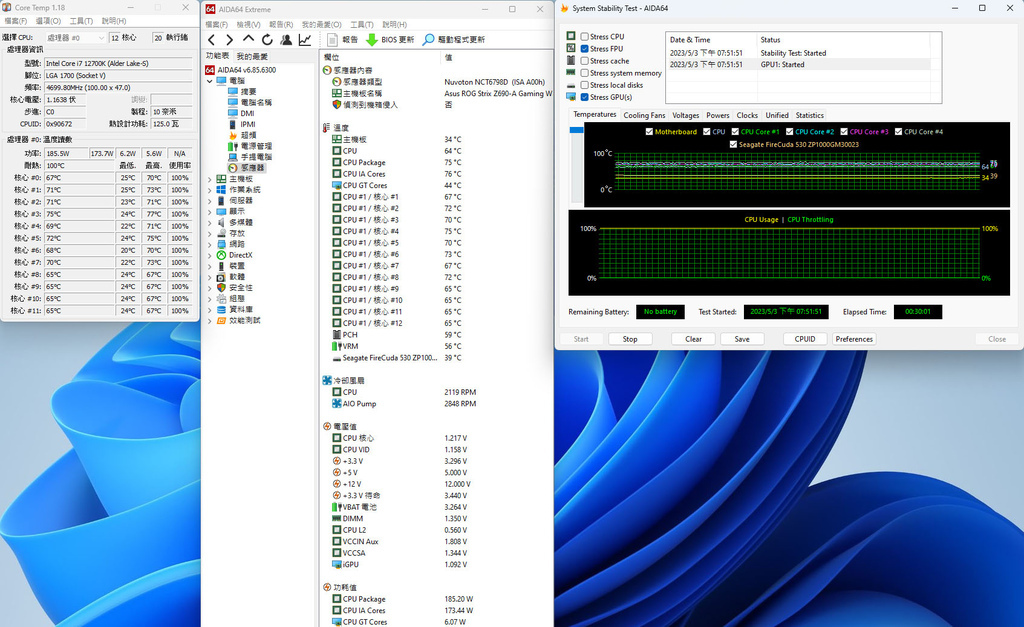Expand the network (網路) tree node
Screen dimensions: 1024x627
pos(210,244)
